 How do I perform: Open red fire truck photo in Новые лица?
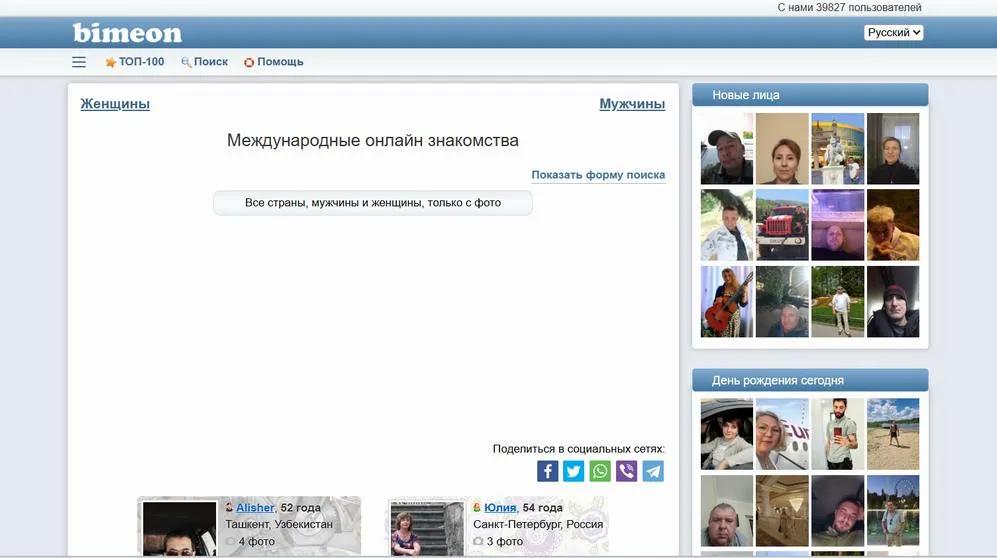(x=782, y=225)
